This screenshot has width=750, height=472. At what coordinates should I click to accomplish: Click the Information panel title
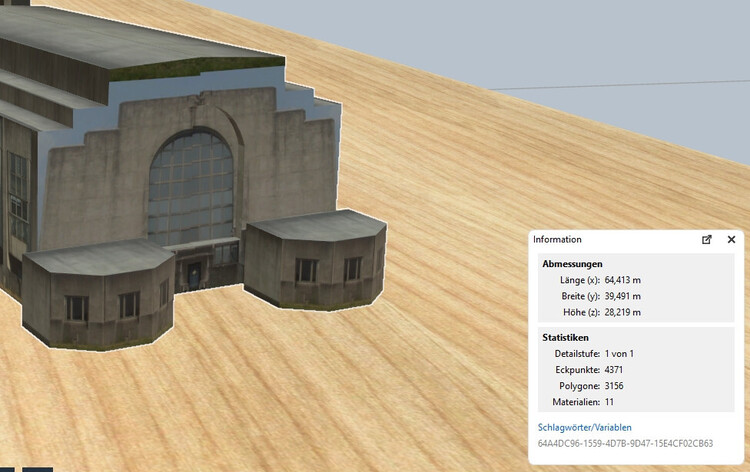[557, 240]
